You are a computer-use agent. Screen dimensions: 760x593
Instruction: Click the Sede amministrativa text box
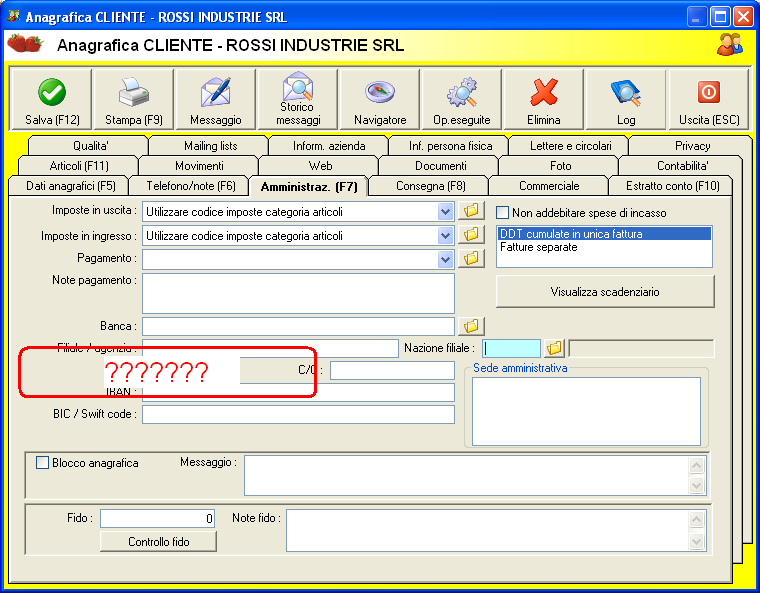tap(586, 411)
